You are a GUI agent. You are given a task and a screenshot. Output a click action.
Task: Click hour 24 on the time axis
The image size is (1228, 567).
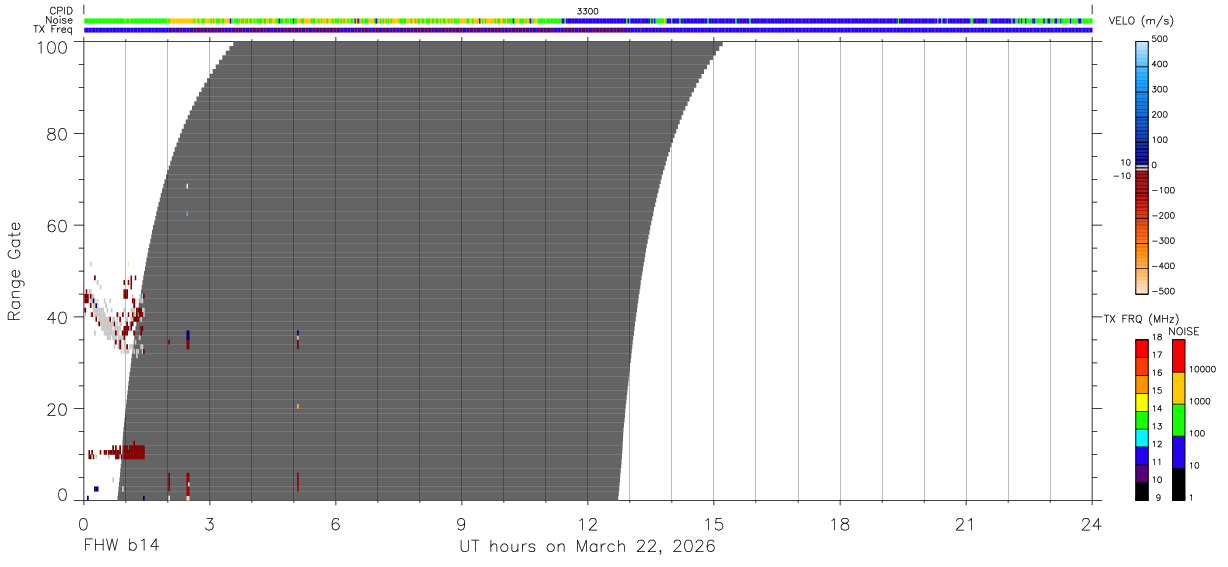(x=1091, y=523)
